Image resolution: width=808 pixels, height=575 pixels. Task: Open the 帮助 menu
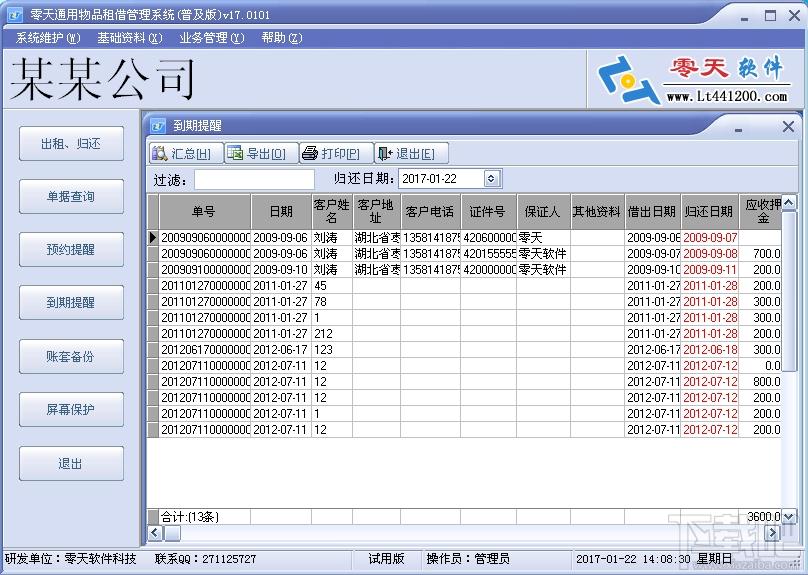coord(281,38)
